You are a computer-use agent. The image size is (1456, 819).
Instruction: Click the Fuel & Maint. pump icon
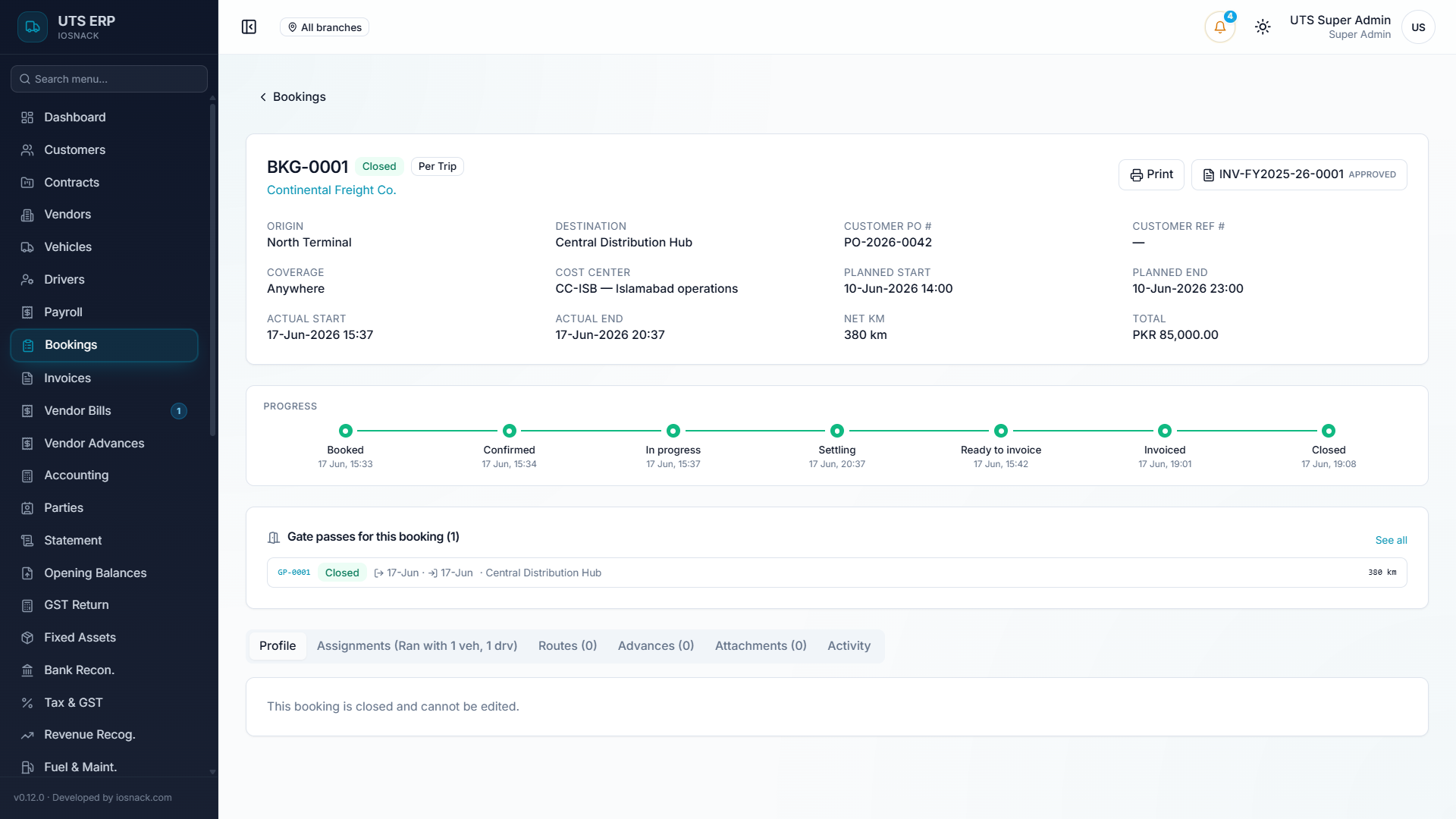pyautogui.click(x=27, y=767)
